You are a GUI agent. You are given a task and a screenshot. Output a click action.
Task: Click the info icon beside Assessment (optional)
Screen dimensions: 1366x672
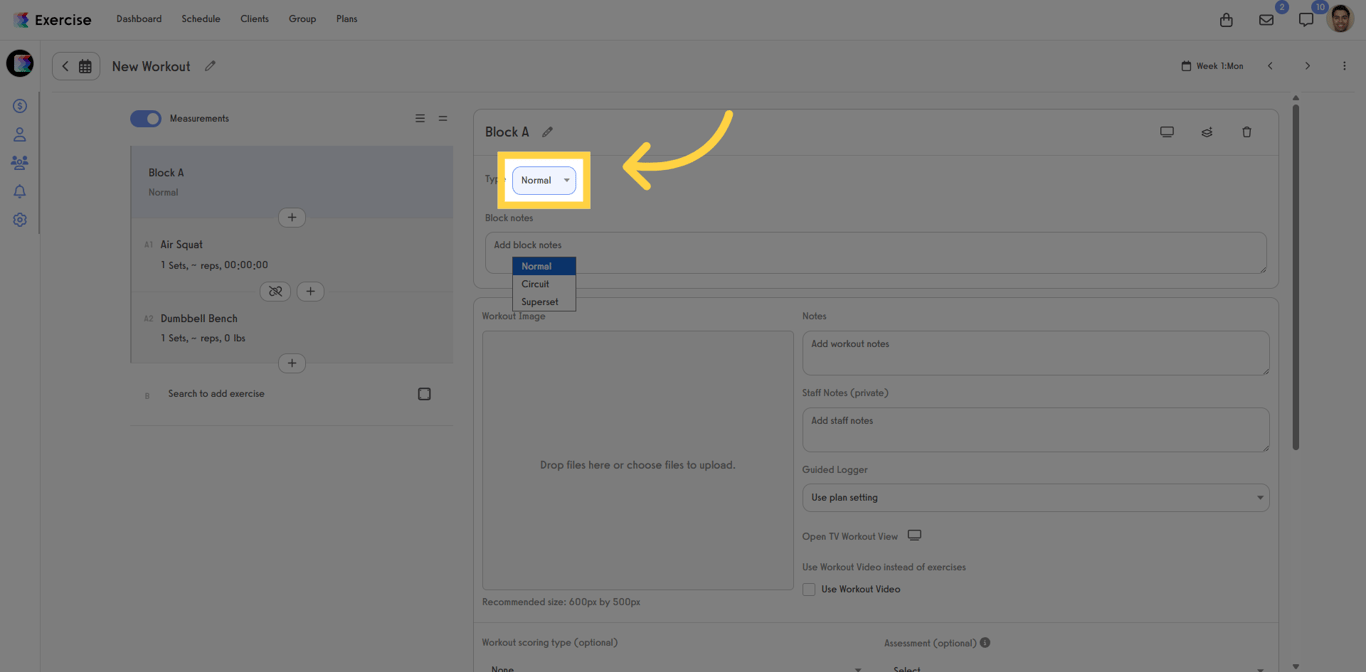tap(985, 643)
